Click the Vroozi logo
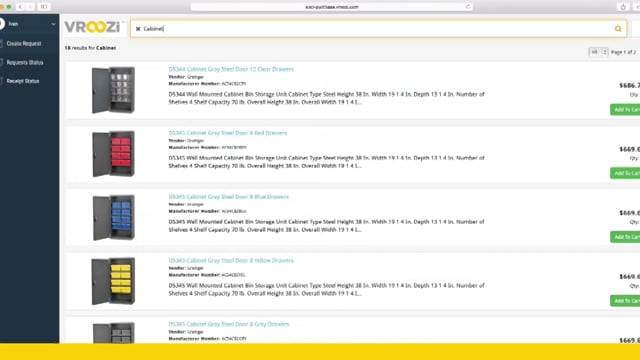The image size is (640, 360). (92, 27)
